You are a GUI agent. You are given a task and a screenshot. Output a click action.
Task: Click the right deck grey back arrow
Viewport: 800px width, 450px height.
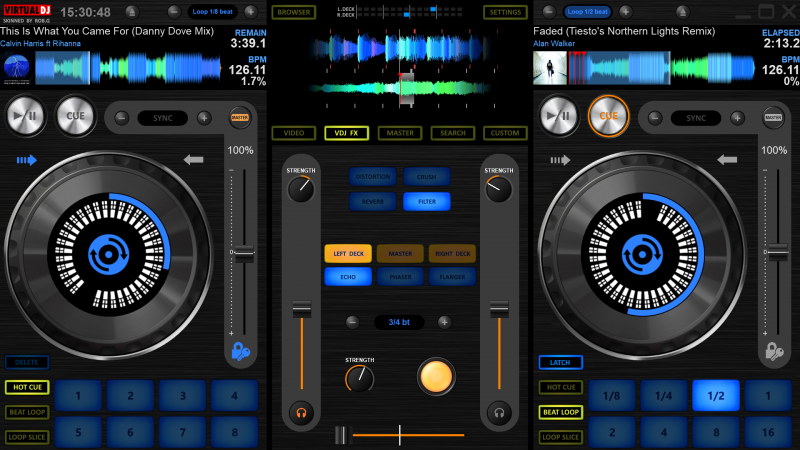coord(727,160)
